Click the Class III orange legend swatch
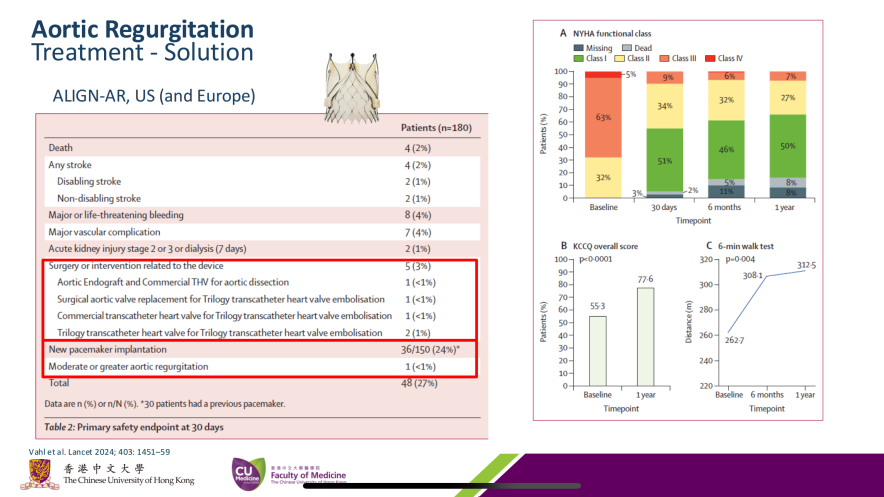Screen dimensions: 884x497 click(x=664, y=58)
